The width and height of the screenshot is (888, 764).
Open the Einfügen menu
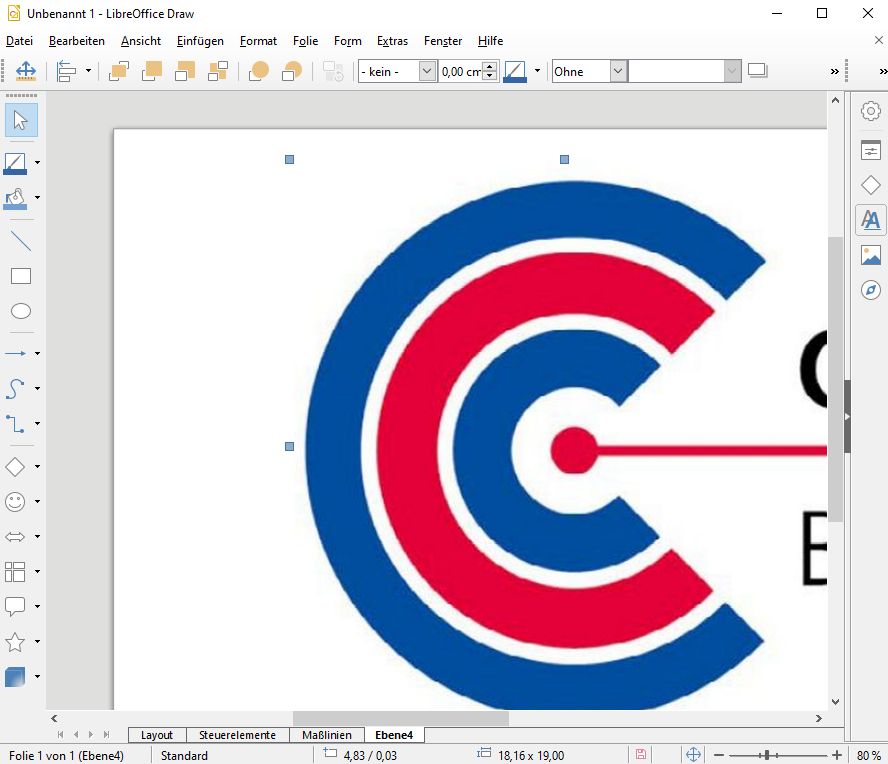pyautogui.click(x=200, y=41)
